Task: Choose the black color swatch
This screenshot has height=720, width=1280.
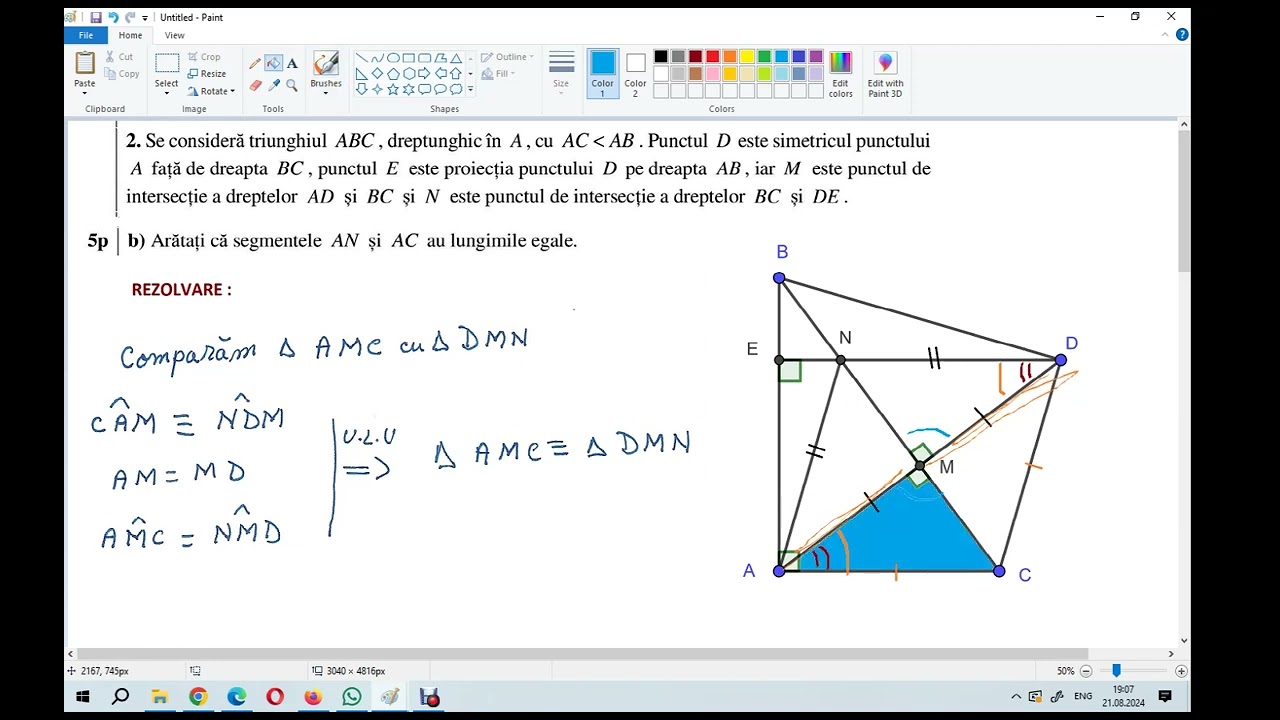Action: pyautogui.click(x=661, y=57)
